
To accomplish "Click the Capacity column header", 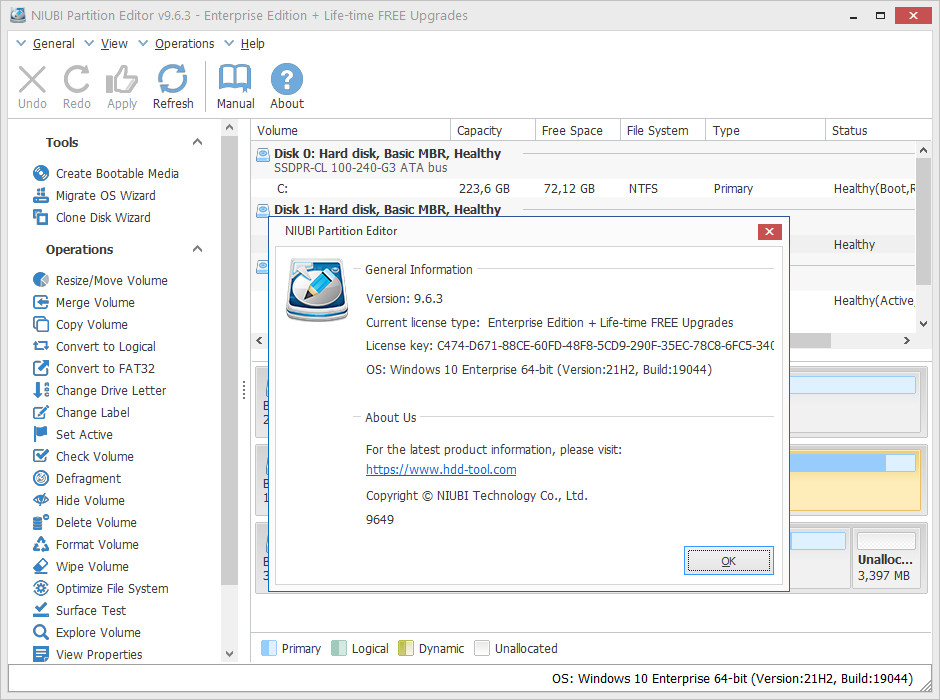I will click(x=493, y=130).
